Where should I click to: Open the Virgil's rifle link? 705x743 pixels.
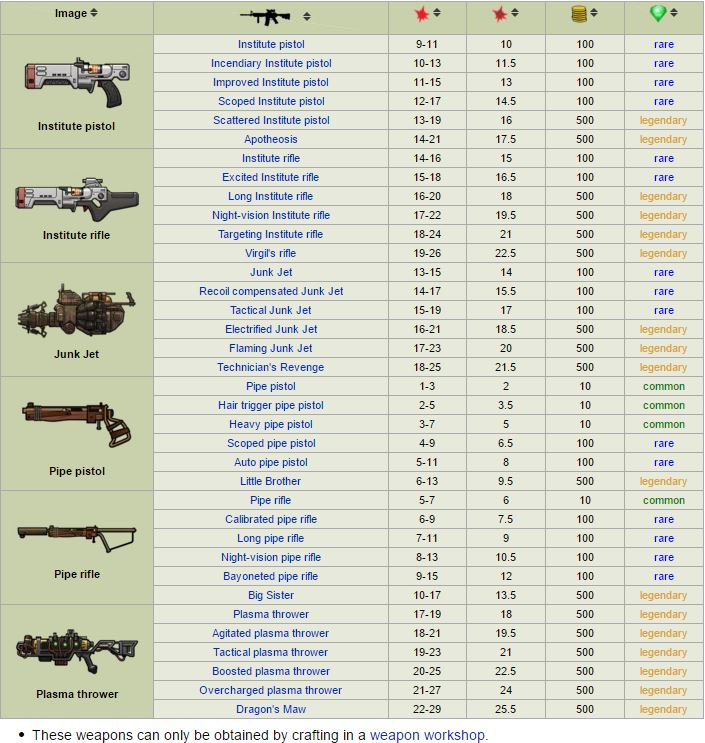271,253
